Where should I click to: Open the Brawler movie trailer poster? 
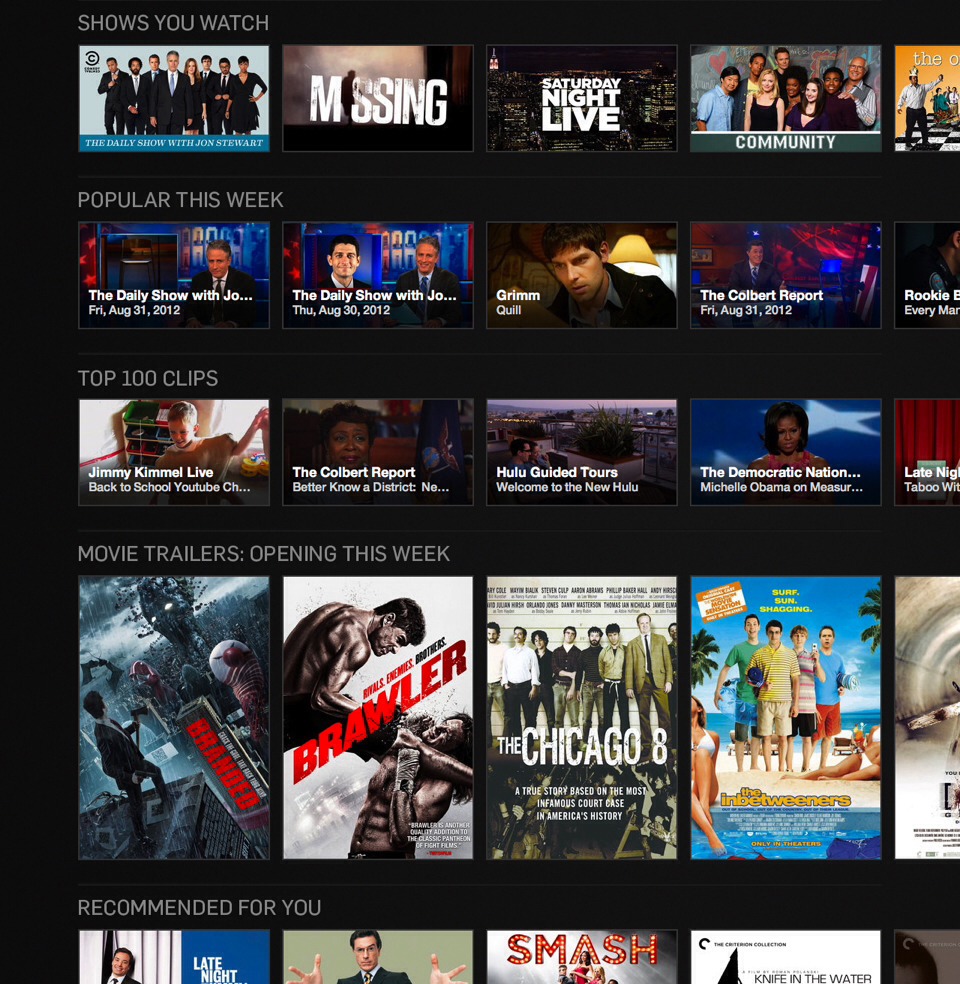click(x=378, y=717)
